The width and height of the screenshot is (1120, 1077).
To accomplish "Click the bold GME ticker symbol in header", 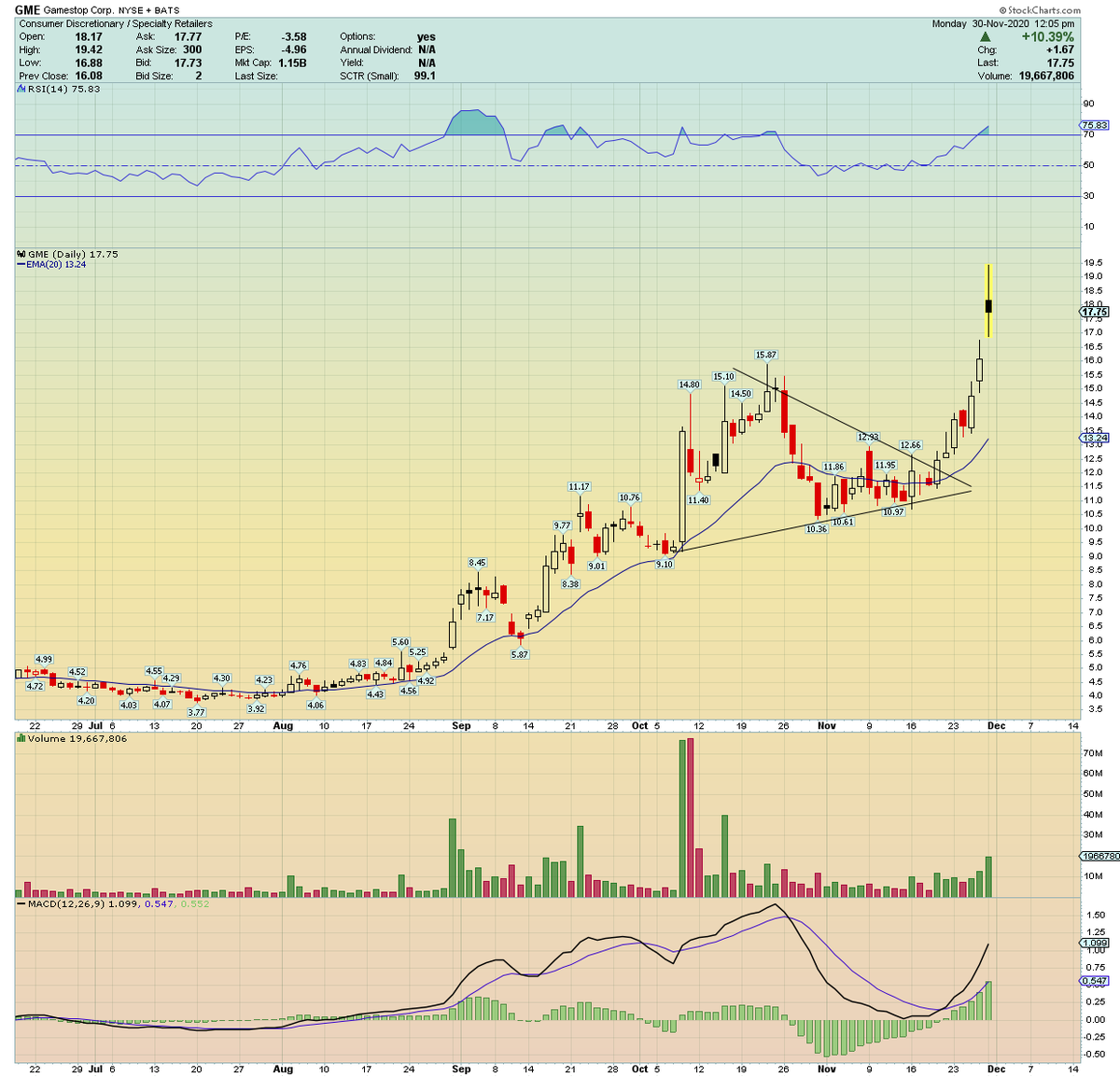I will [x=29, y=10].
